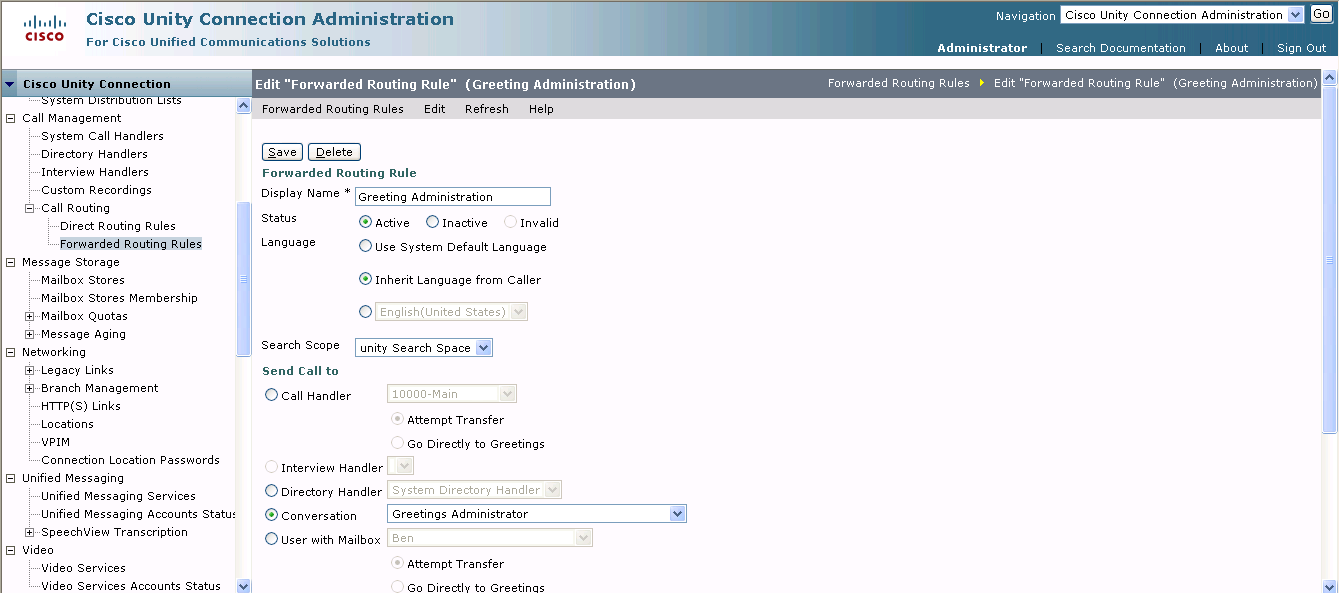Viewport: 1340px width, 593px height.
Task: Expand the Branch Management tree node
Action: pos(30,388)
